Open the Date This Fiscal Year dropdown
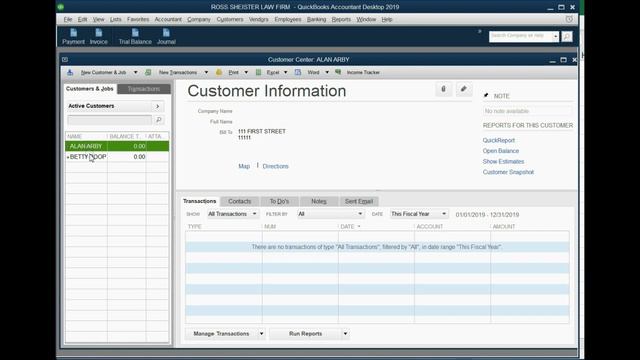This screenshot has width=640, height=360. pyautogui.click(x=419, y=214)
